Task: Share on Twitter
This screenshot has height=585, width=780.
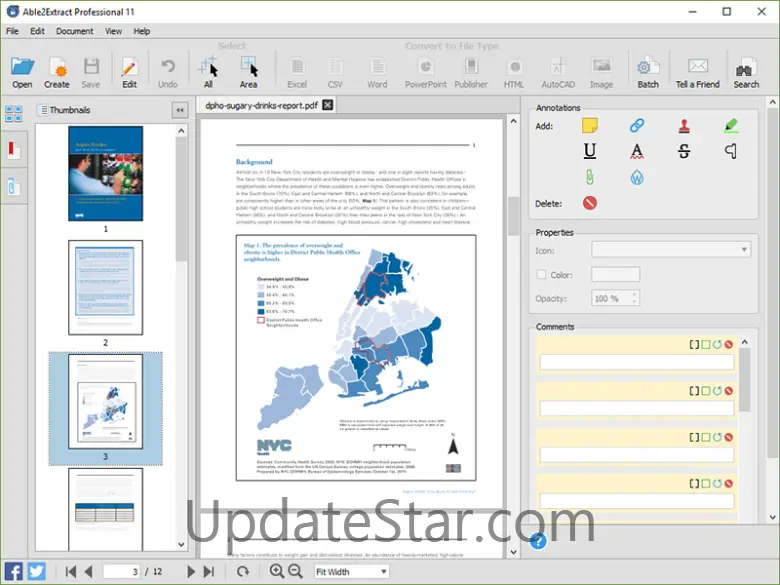Action: (36, 571)
